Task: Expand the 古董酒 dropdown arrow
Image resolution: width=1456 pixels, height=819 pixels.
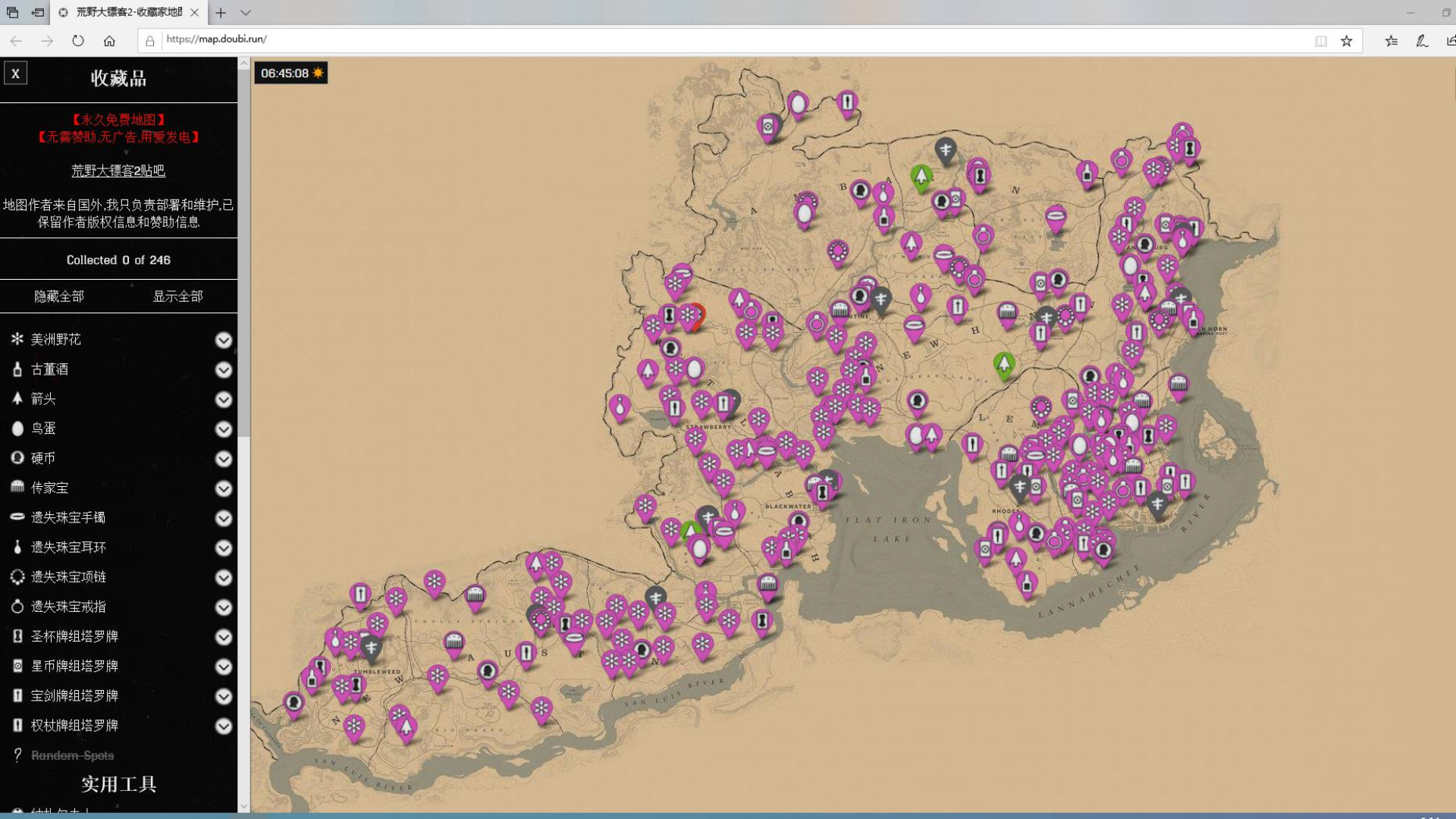Action: point(223,369)
